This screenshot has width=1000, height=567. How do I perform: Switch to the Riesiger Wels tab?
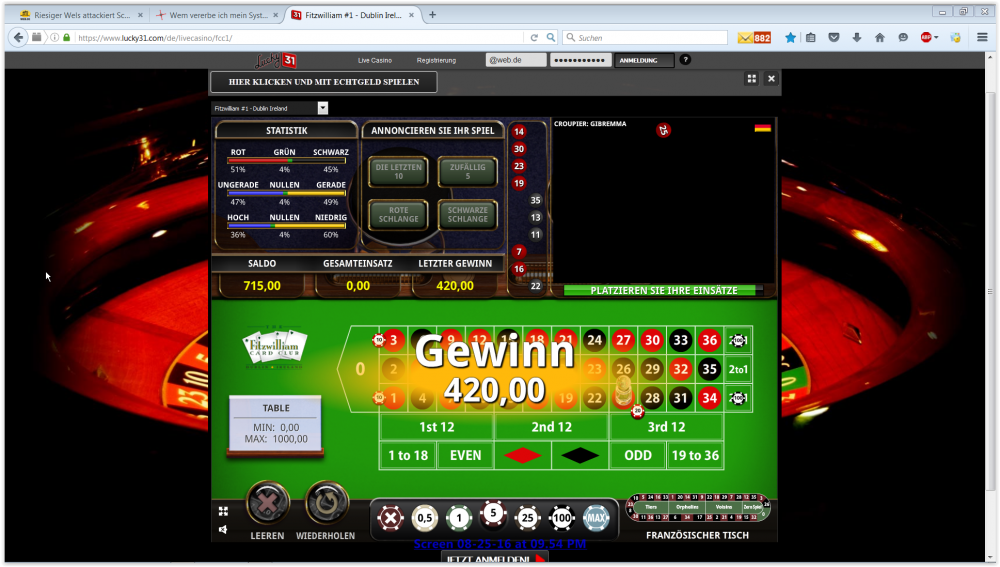81,15
